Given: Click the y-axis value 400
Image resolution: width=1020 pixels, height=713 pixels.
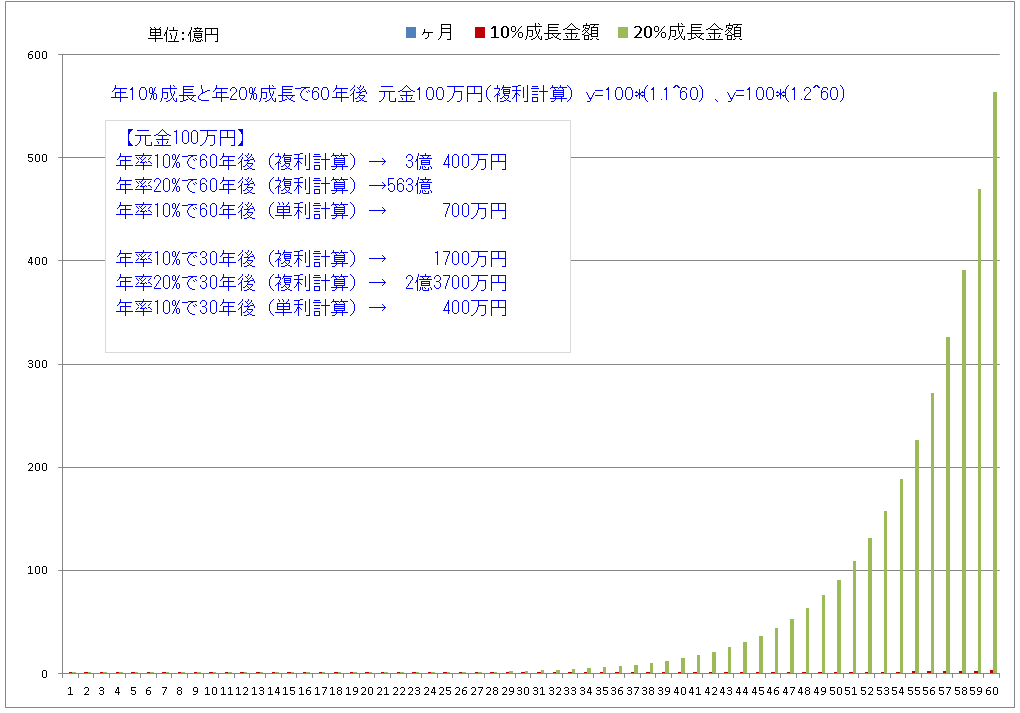Looking at the screenshot, I should (x=38, y=261).
